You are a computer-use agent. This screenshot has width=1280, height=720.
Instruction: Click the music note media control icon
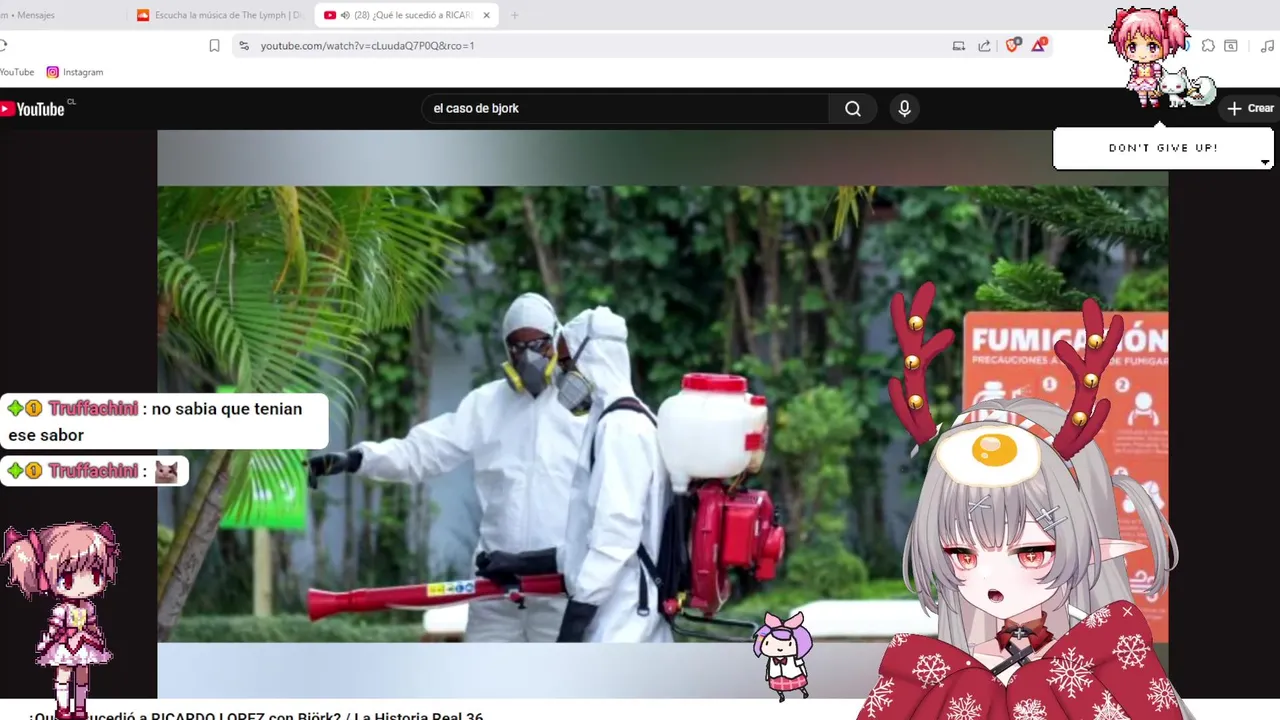click(1268, 46)
